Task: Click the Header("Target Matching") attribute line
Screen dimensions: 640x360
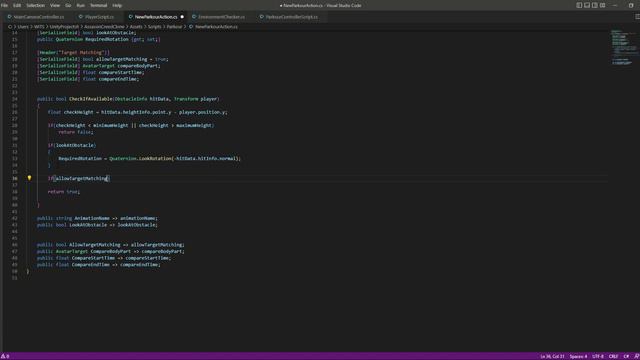Action: click(x=73, y=52)
